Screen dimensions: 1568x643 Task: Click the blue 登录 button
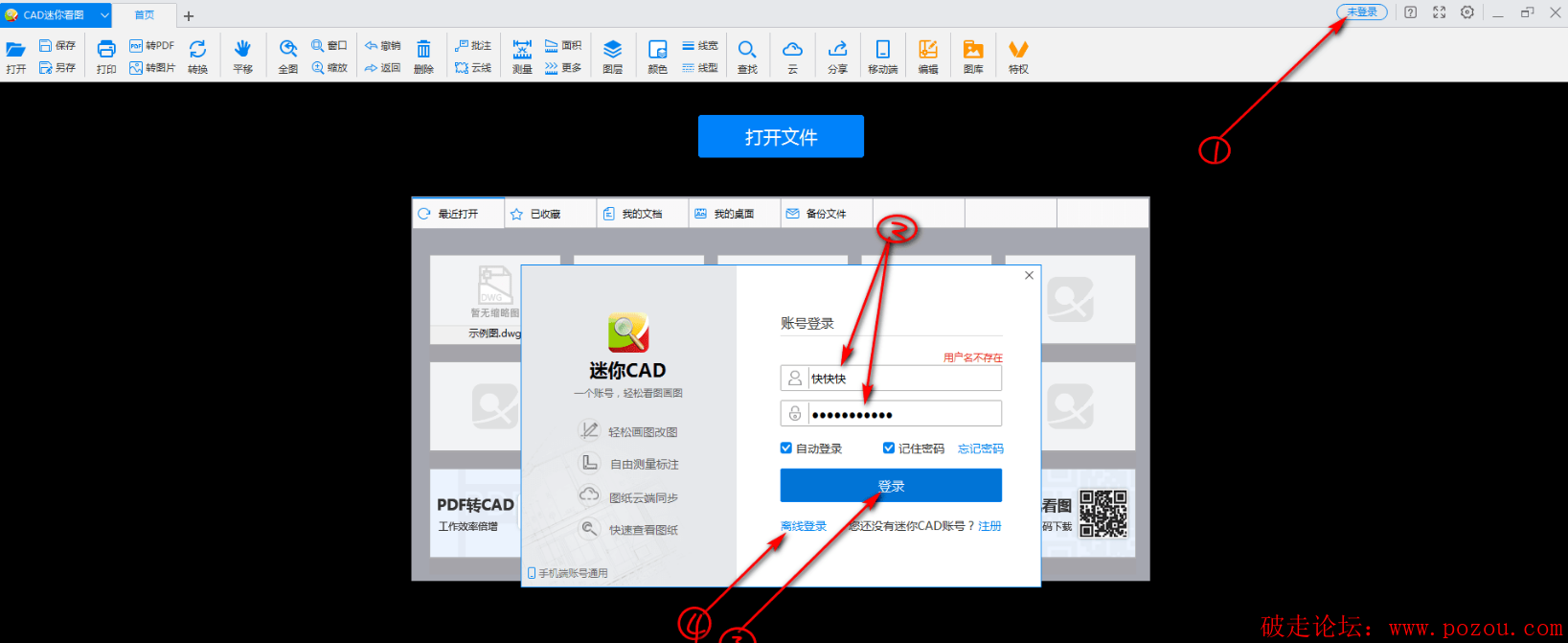(x=891, y=486)
